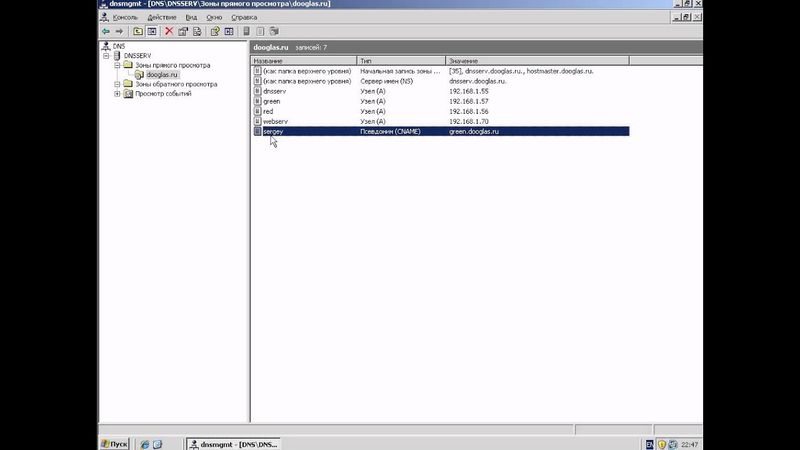Open the Пуск start menu
The image size is (800, 450).
(x=116, y=442)
